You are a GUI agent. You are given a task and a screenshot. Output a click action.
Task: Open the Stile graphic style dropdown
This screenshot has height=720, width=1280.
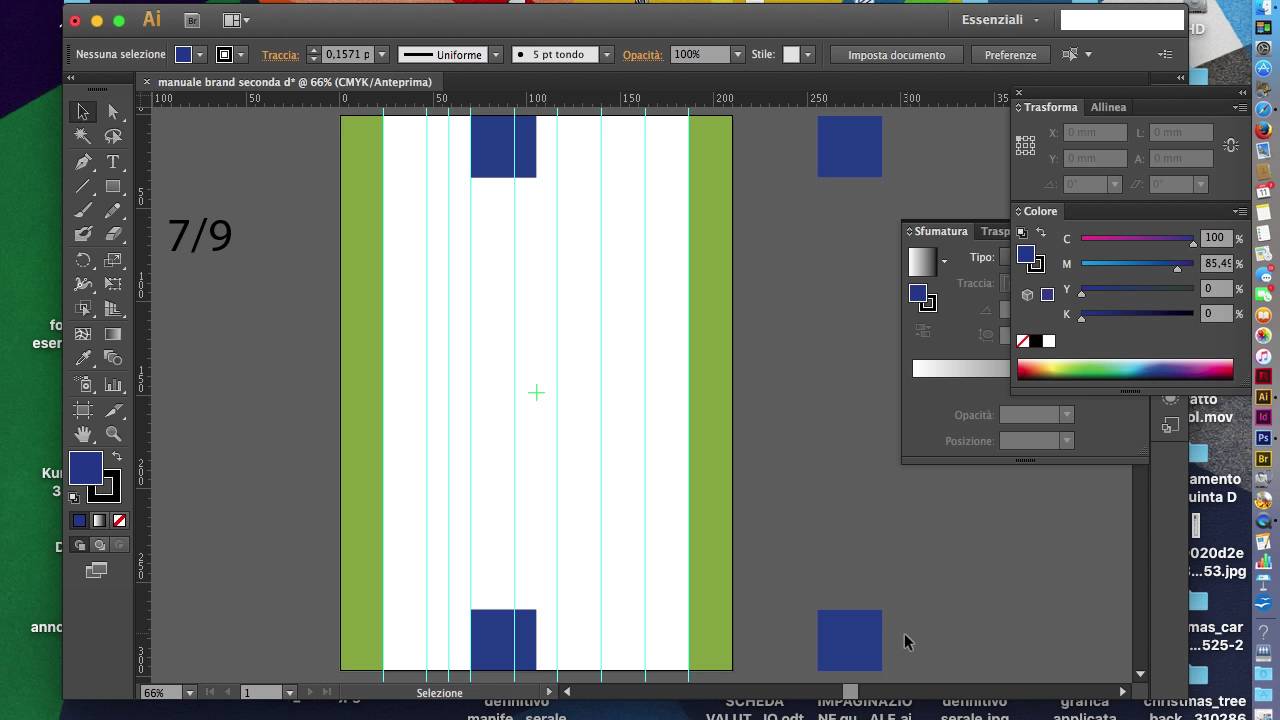point(807,55)
